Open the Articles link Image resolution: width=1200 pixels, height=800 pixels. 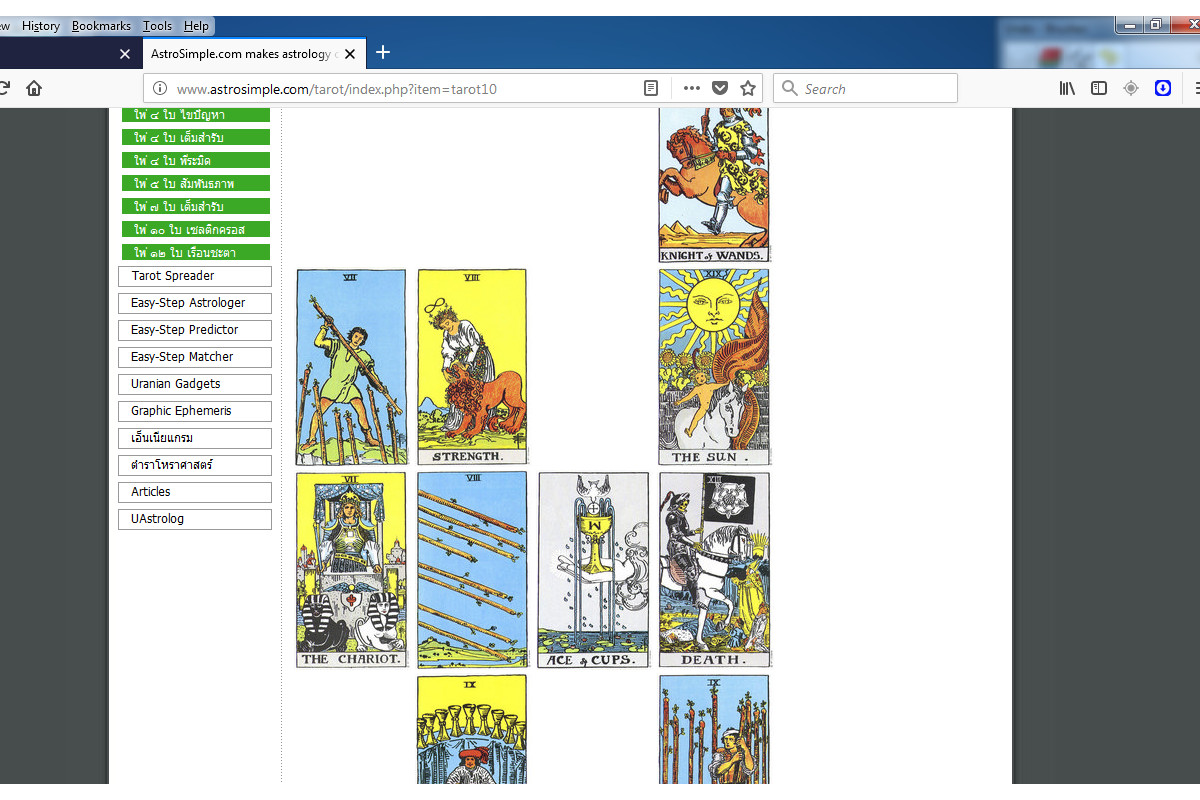[x=195, y=492]
